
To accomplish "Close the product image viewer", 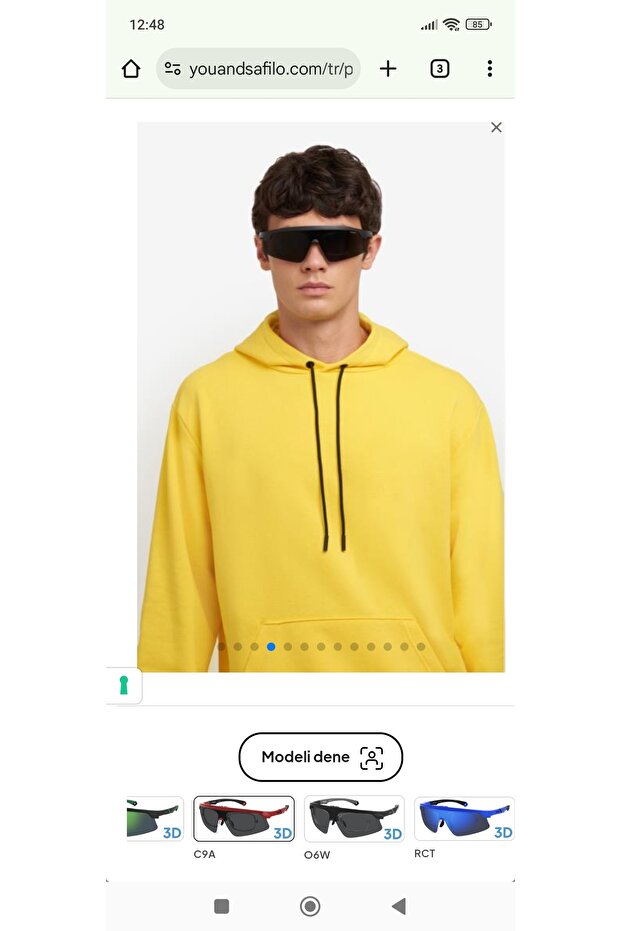I will coord(496,127).
